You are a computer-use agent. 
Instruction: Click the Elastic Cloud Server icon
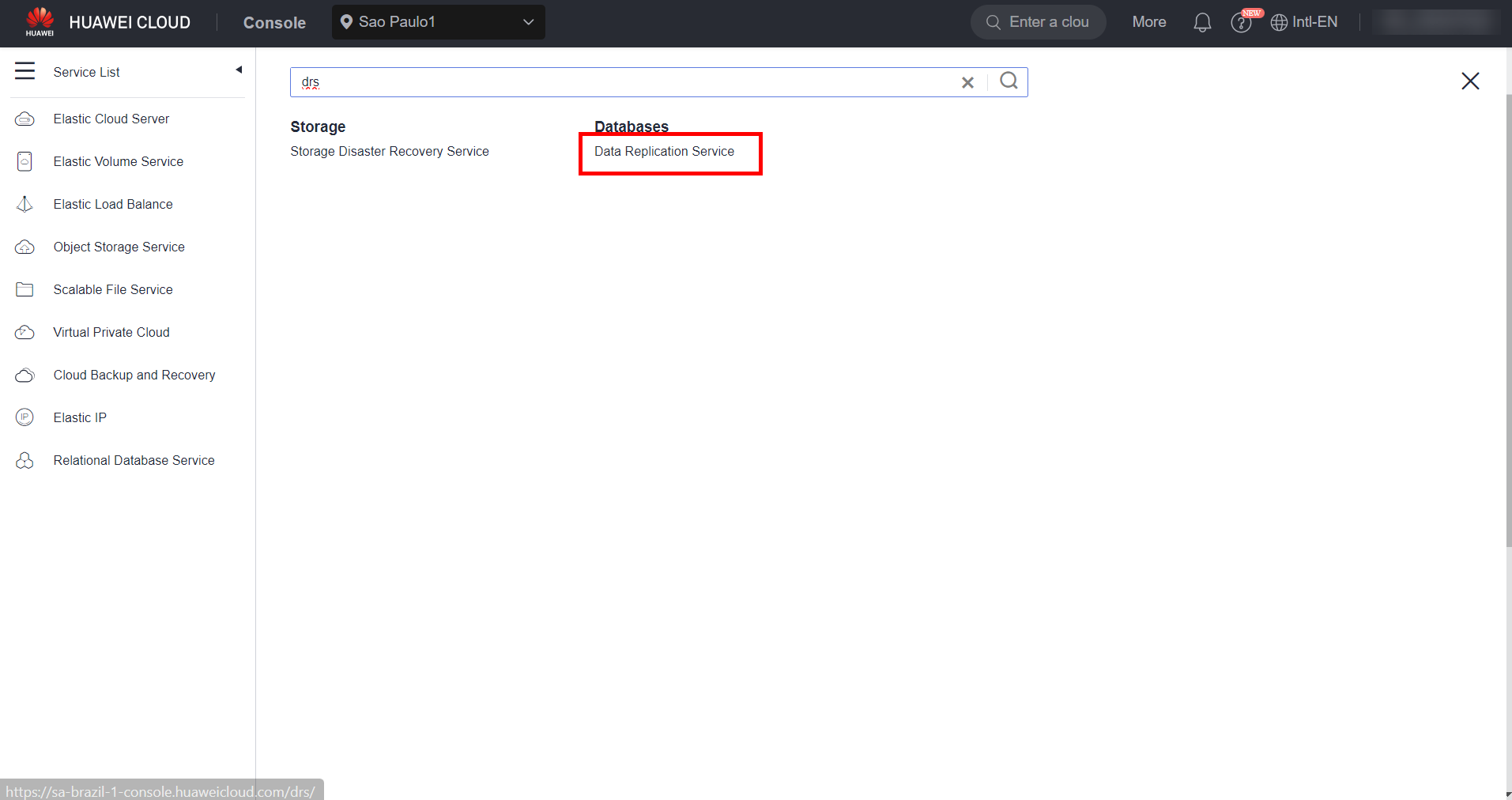pos(25,119)
